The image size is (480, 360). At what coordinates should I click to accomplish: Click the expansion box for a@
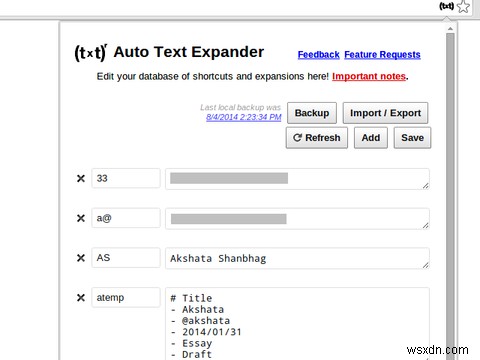coord(297,219)
